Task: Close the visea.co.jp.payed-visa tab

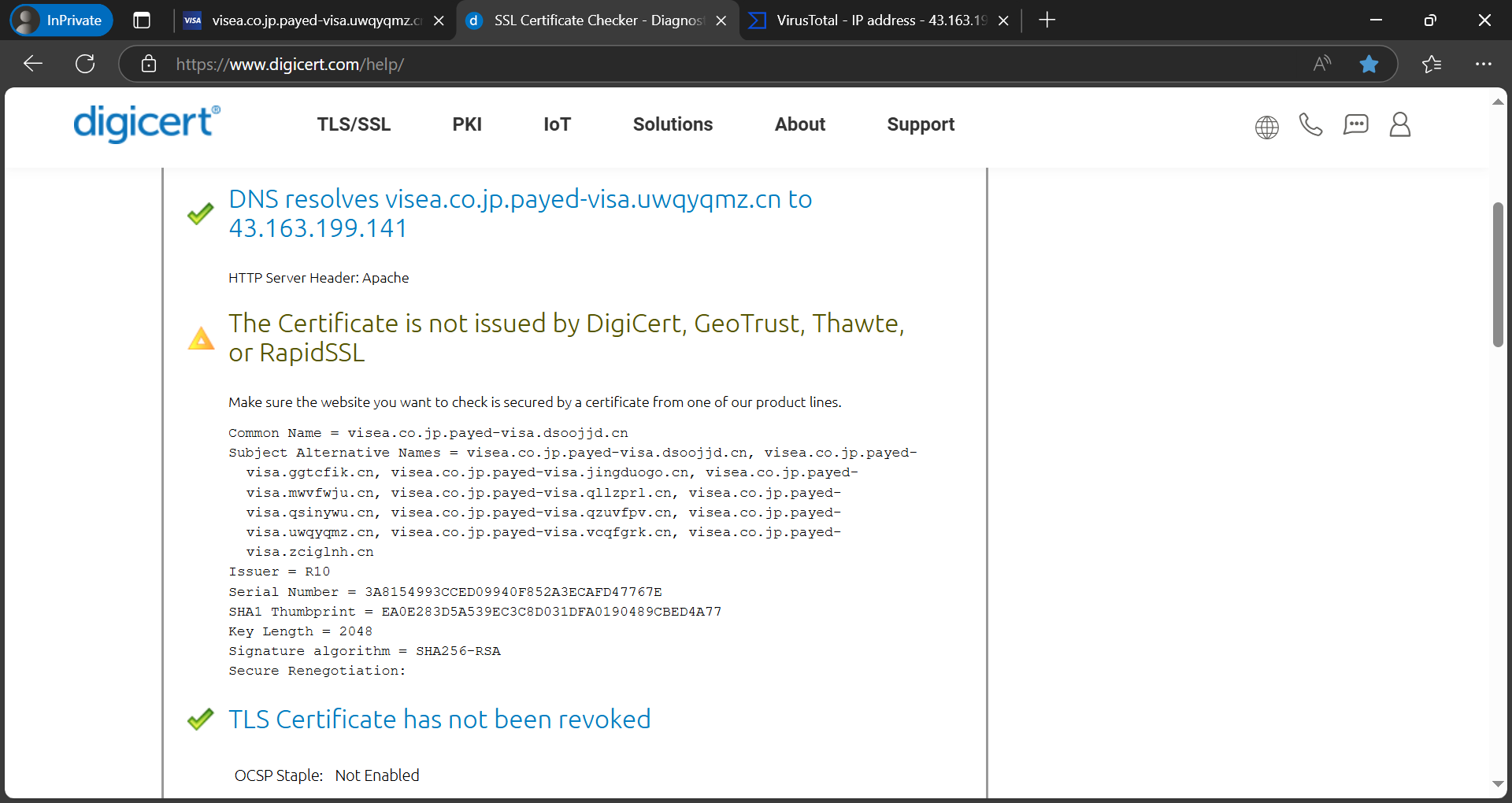Action: click(x=439, y=21)
